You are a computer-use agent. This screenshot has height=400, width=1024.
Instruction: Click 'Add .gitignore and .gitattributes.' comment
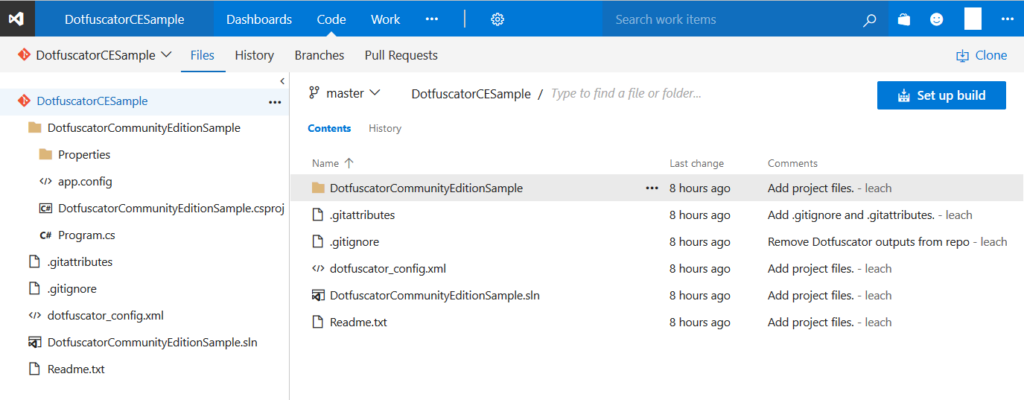coord(852,215)
